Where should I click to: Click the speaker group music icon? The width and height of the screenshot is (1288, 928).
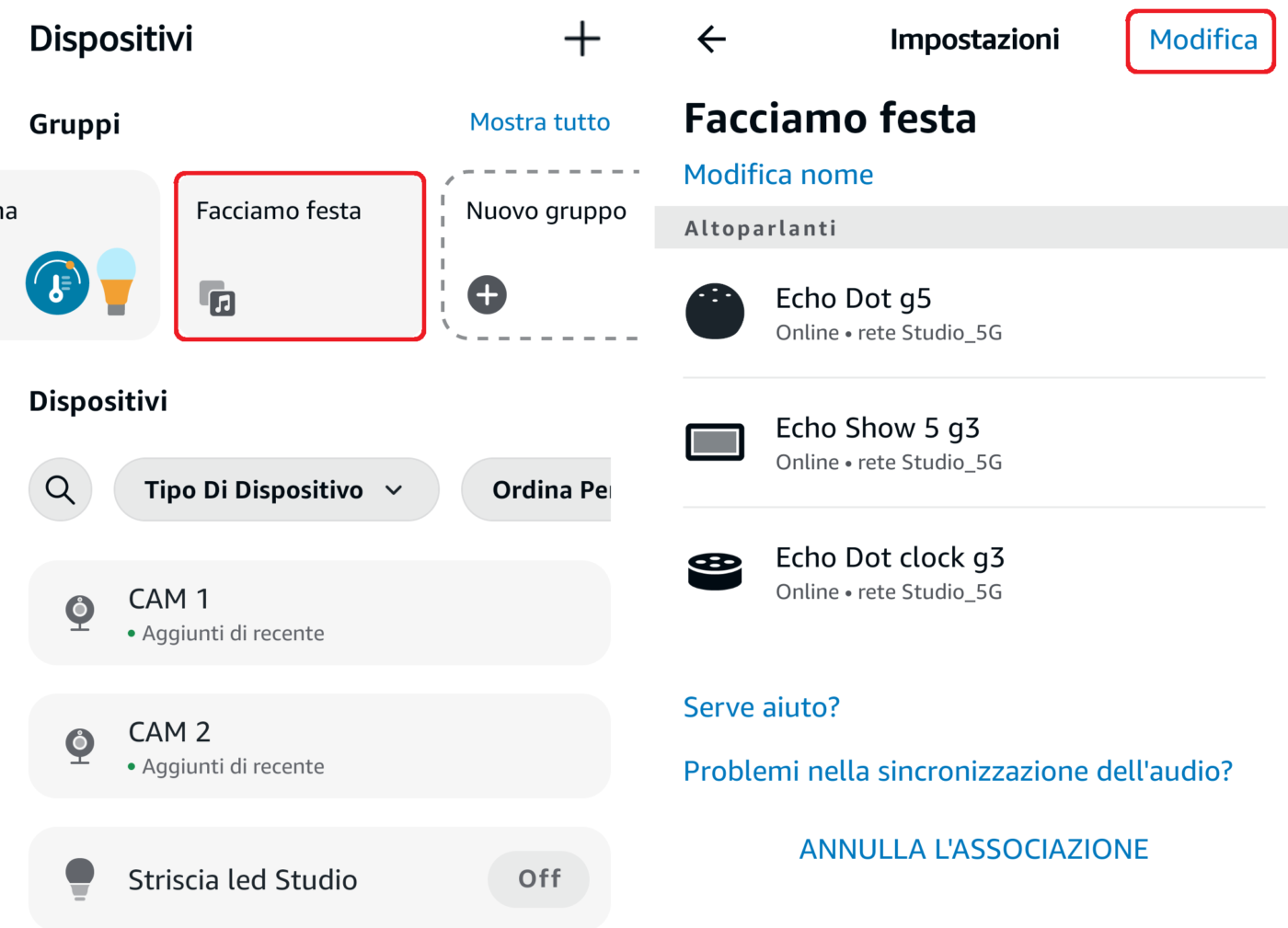[218, 298]
